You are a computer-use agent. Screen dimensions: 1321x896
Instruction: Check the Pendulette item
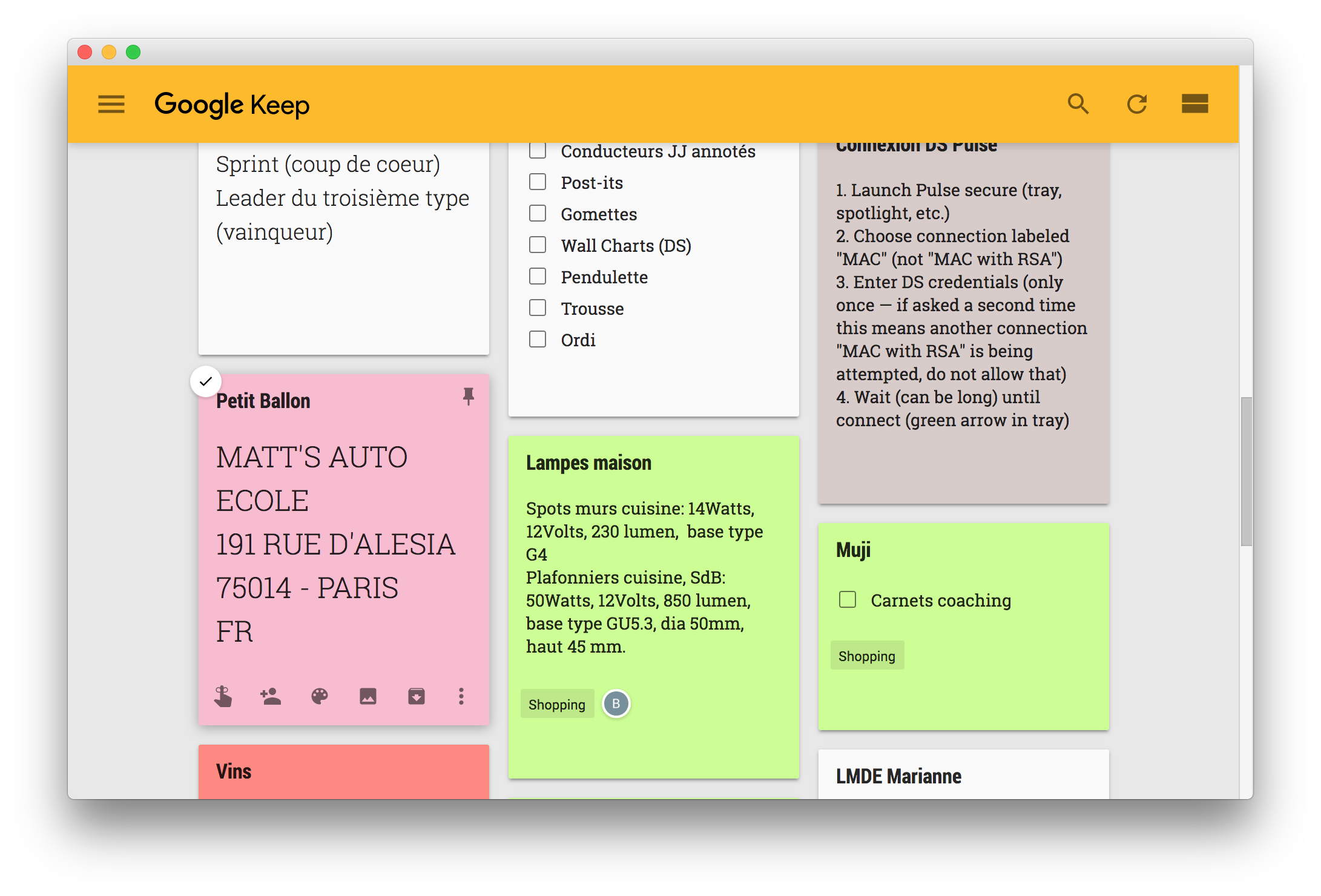point(538,277)
